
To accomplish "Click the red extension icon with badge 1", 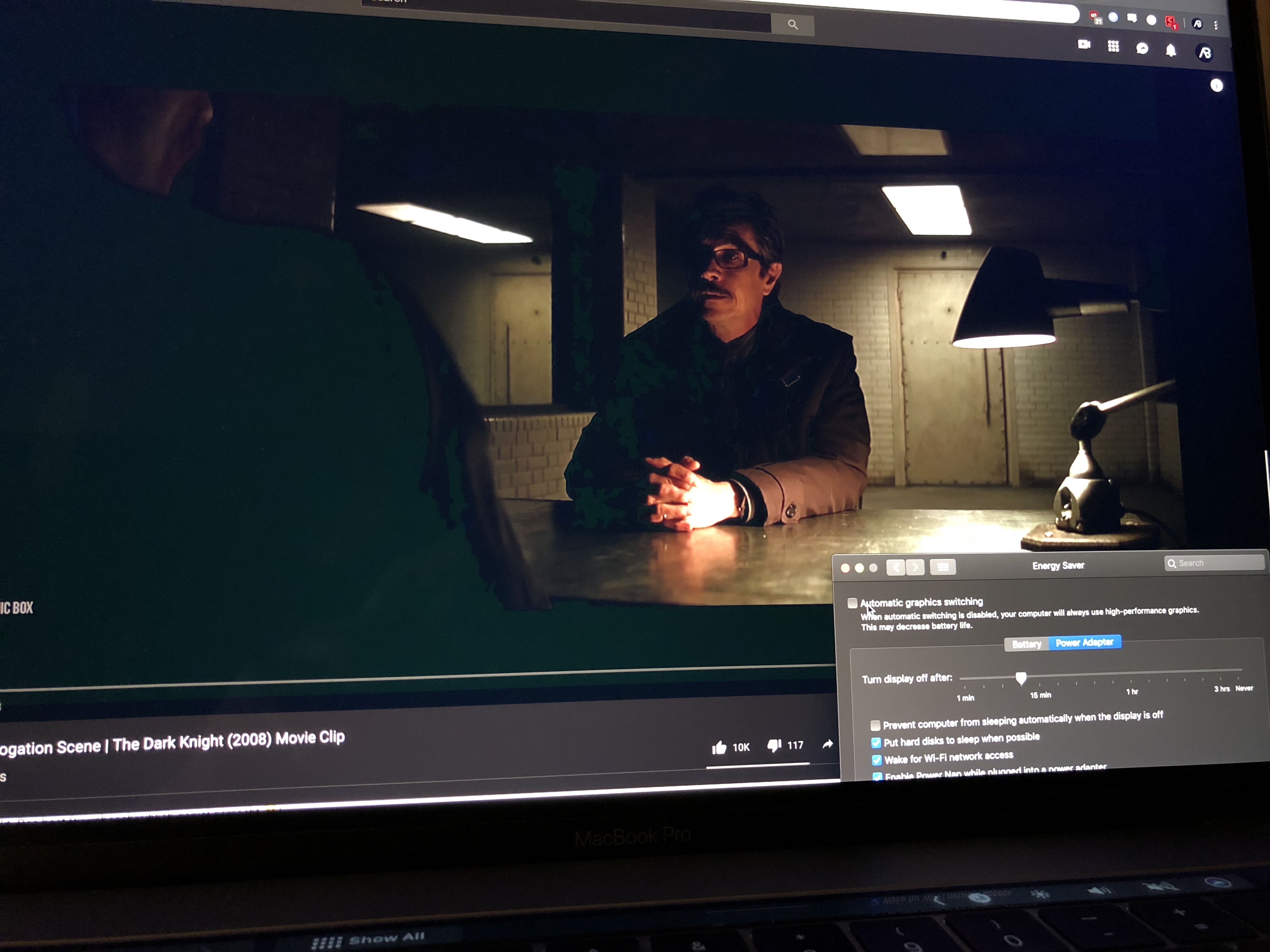I will 1170,22.
